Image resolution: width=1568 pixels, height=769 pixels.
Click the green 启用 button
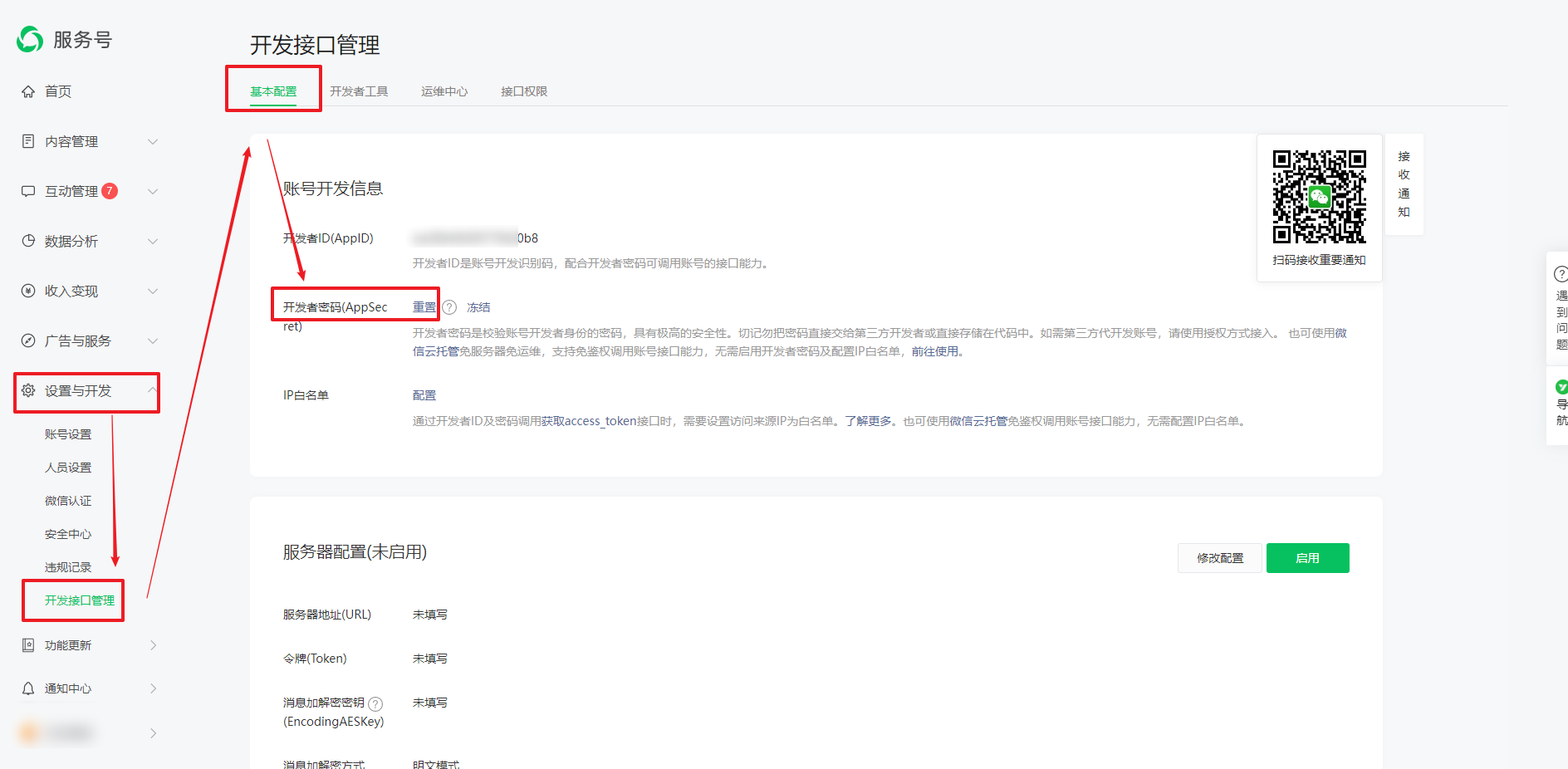pos(1308,558)
